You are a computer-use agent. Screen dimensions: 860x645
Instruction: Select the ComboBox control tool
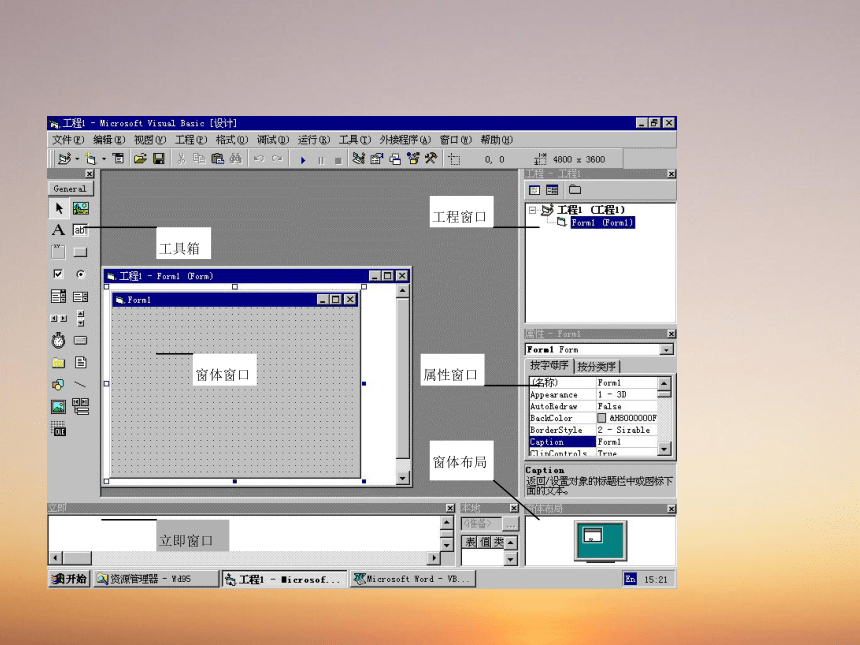(59, 296)
